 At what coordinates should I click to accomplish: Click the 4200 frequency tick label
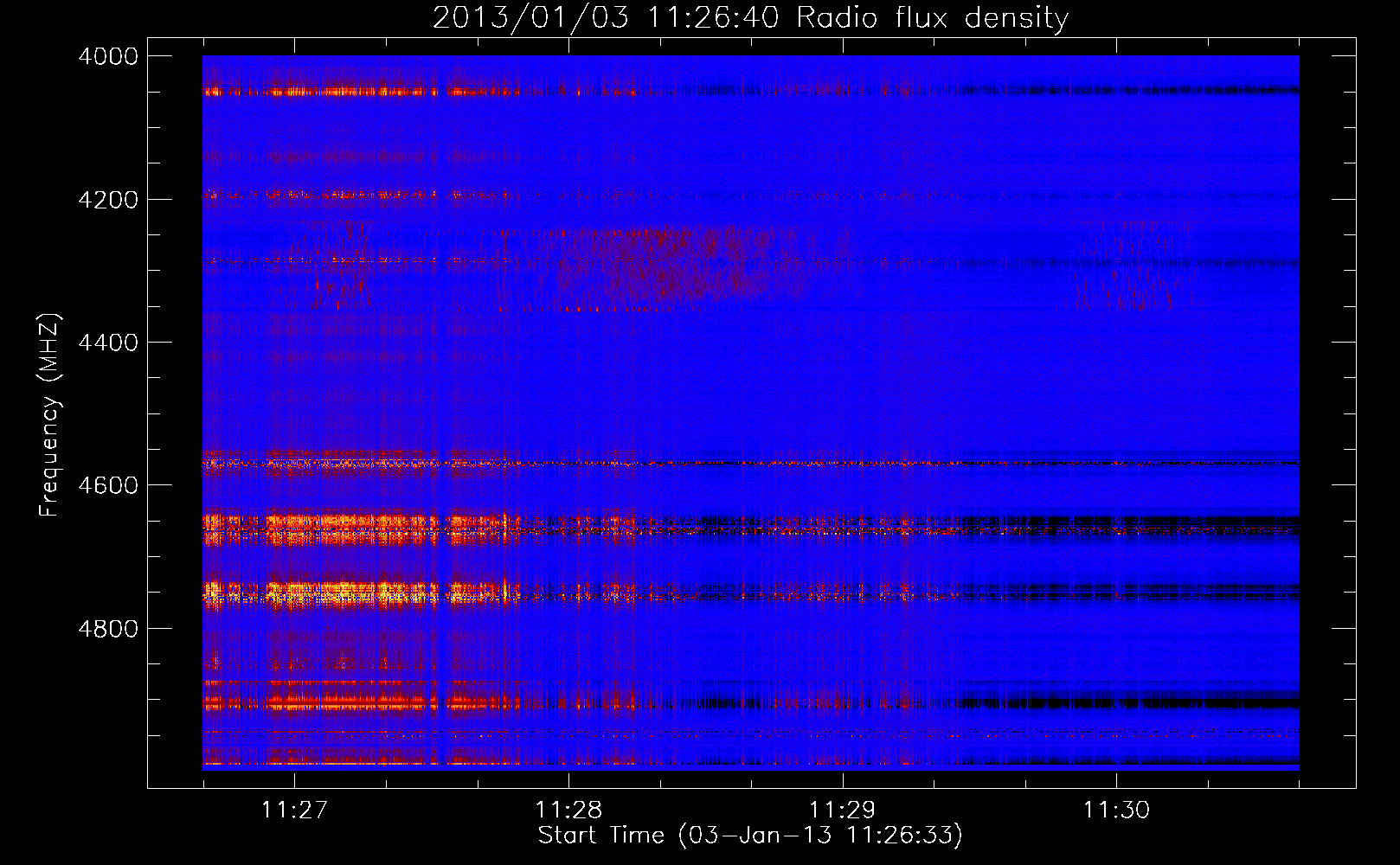[108, 200]
